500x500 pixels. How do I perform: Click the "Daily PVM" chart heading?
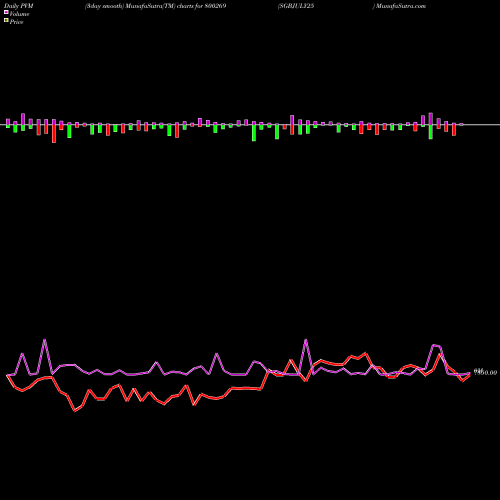pos(19,6)
